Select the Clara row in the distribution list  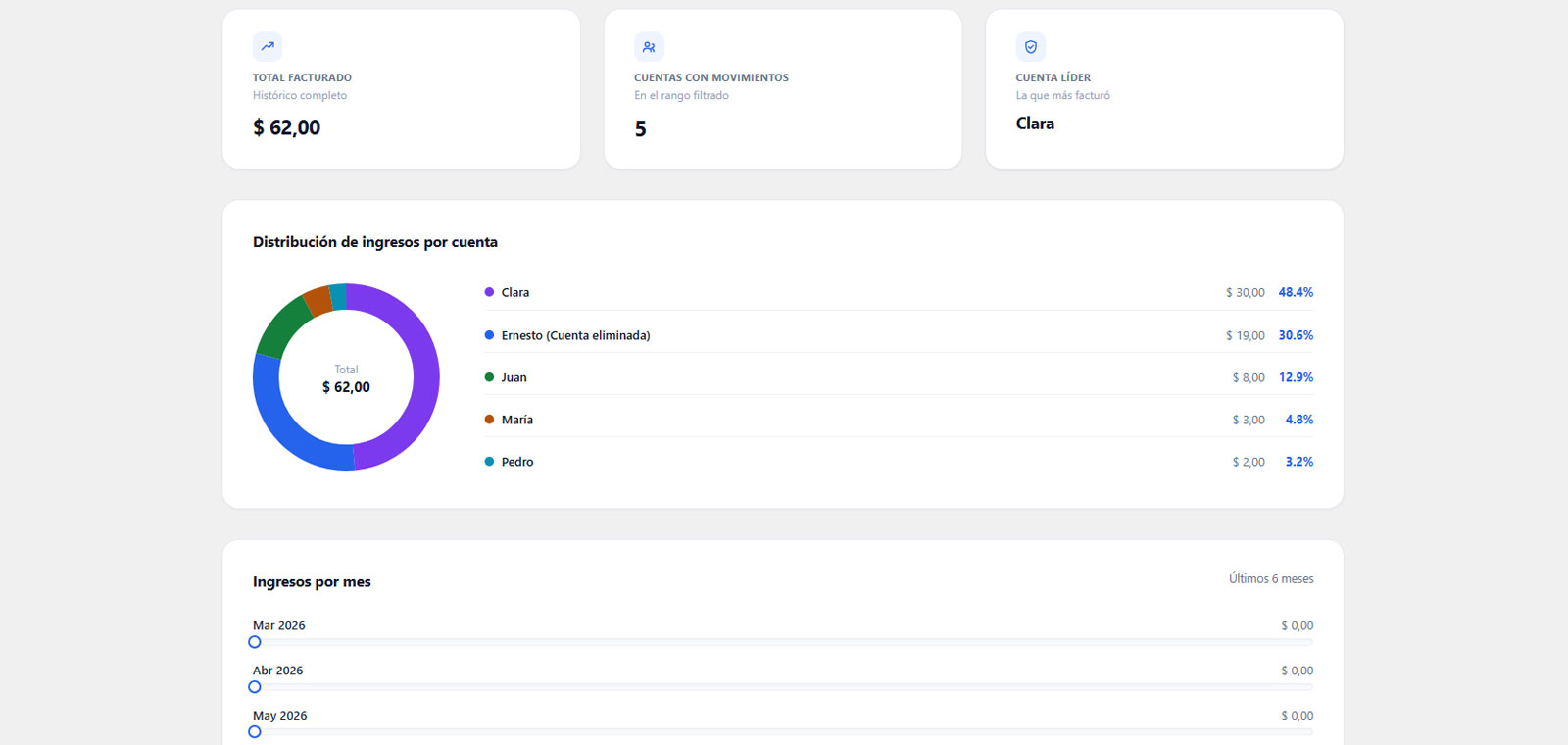coord(899,292)
